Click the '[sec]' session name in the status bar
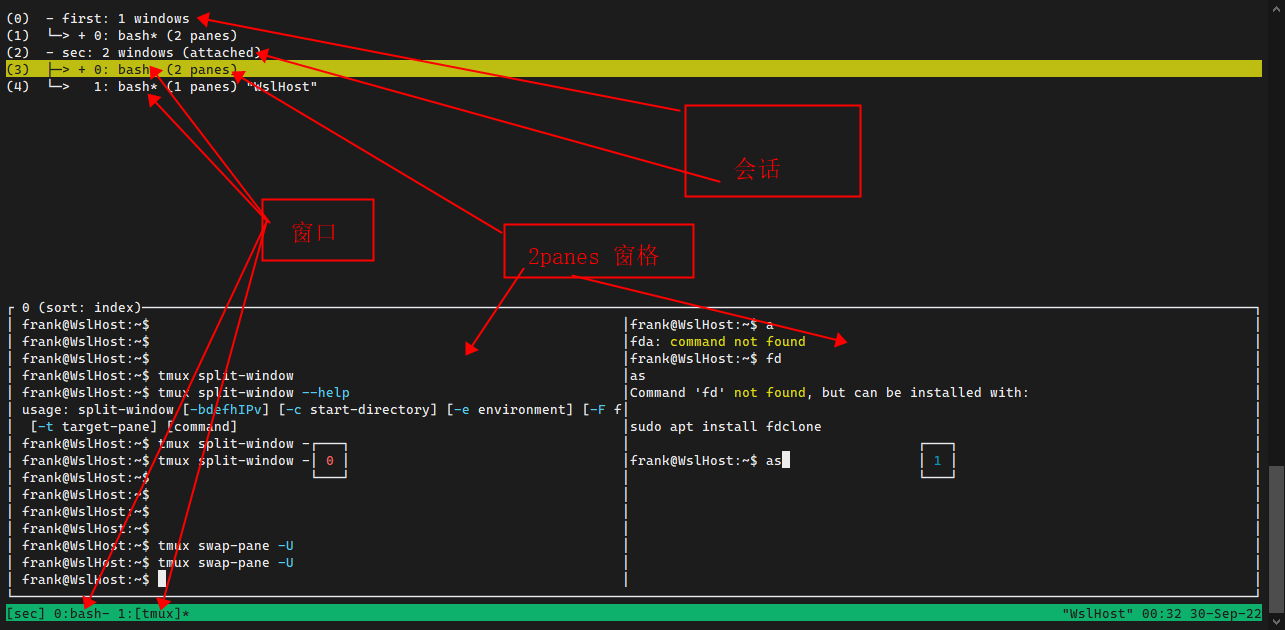 25,613
